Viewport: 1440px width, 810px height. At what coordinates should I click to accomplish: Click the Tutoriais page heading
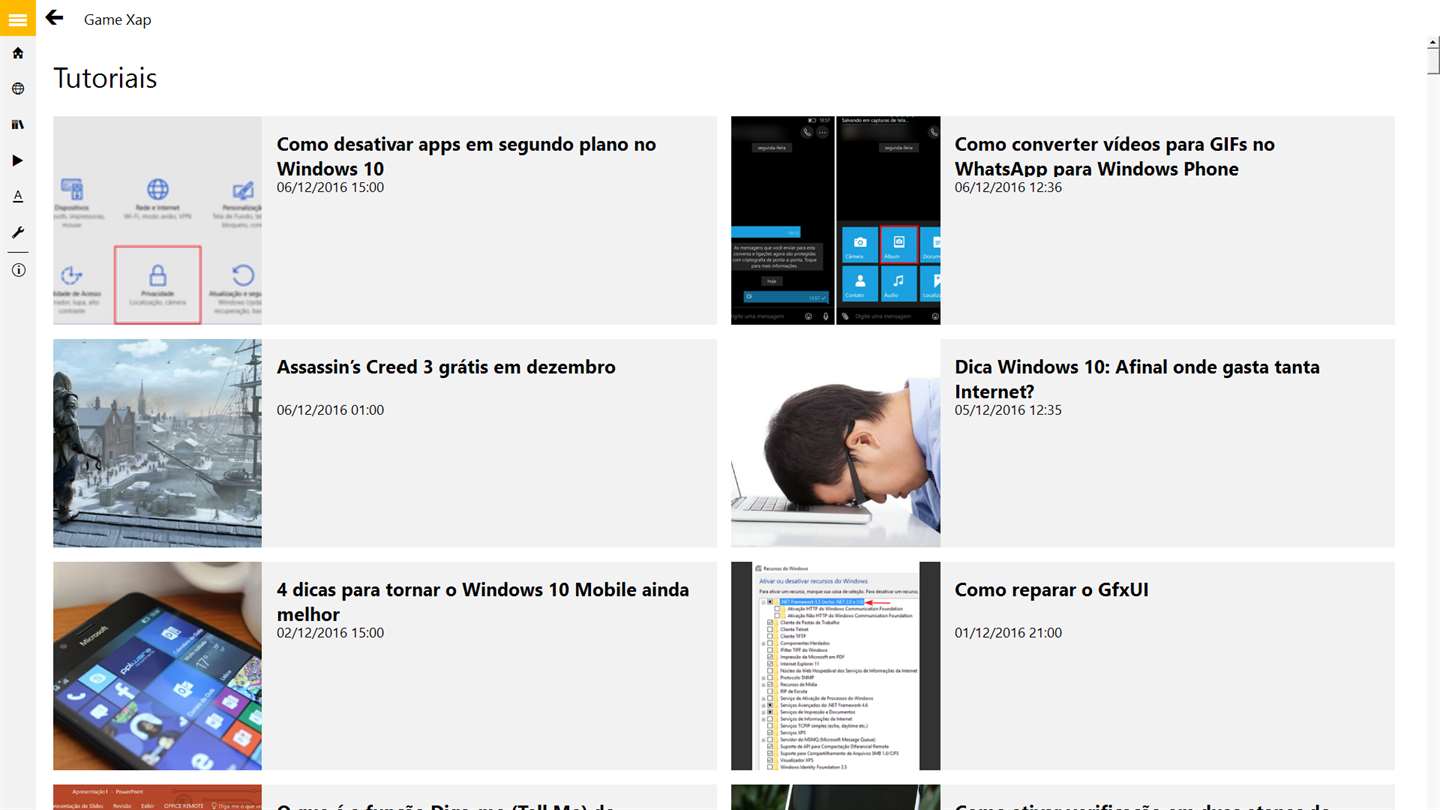click(x=105, y=78)
